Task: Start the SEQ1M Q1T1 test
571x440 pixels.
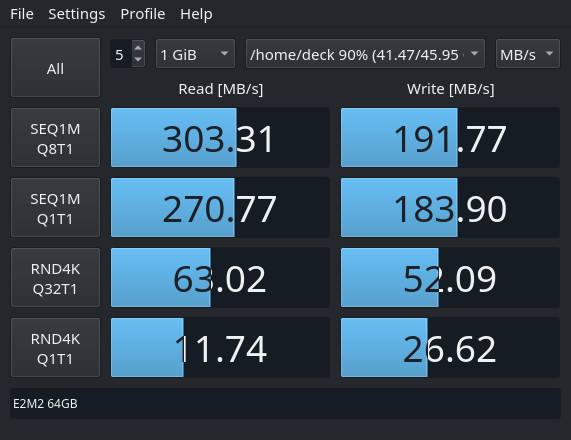Action: (x=55, y=208)
